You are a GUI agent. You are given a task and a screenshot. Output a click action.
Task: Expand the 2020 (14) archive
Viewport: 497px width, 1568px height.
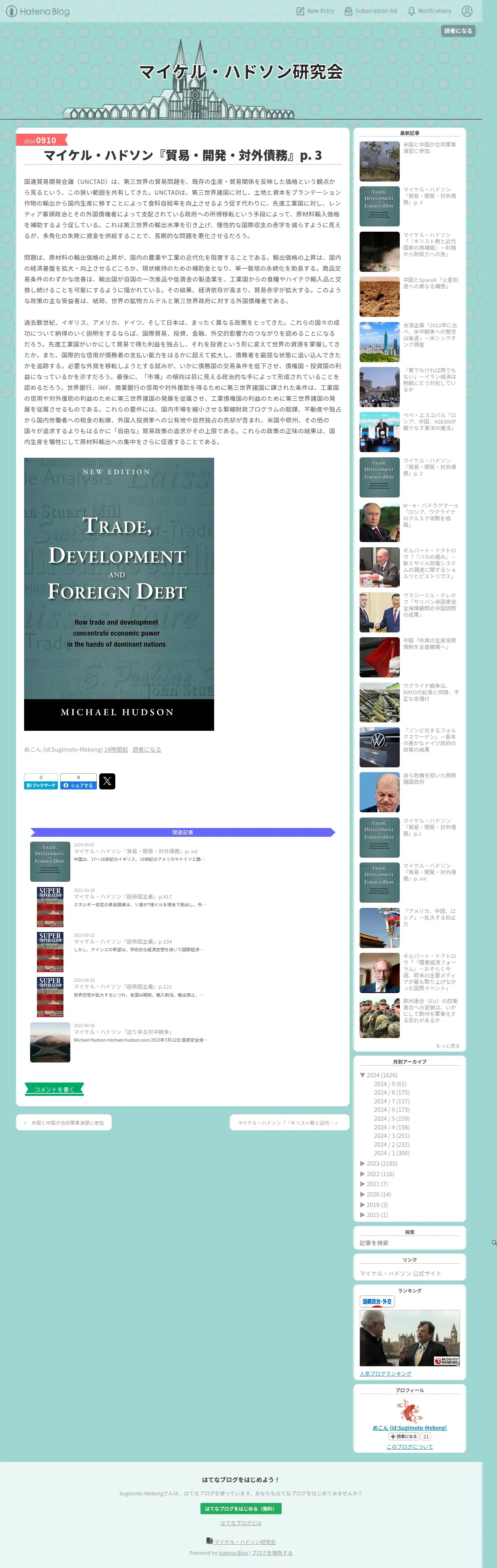[x=362, y=1194]
